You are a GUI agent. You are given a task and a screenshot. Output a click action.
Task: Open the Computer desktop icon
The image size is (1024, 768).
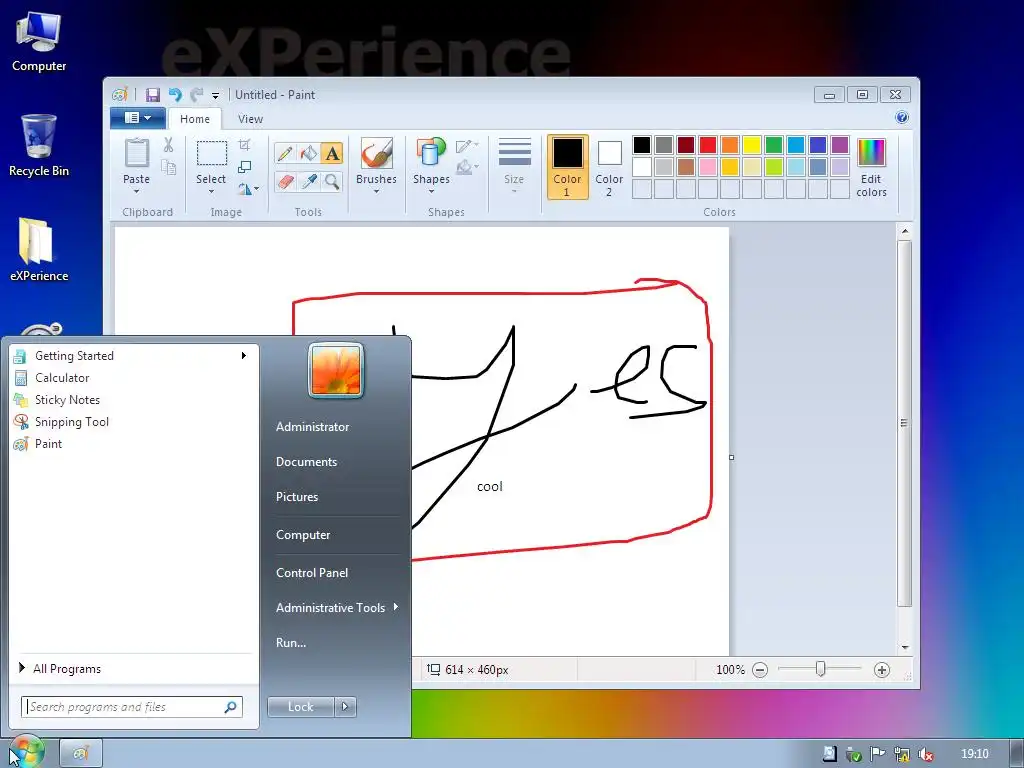pos(39,42)
